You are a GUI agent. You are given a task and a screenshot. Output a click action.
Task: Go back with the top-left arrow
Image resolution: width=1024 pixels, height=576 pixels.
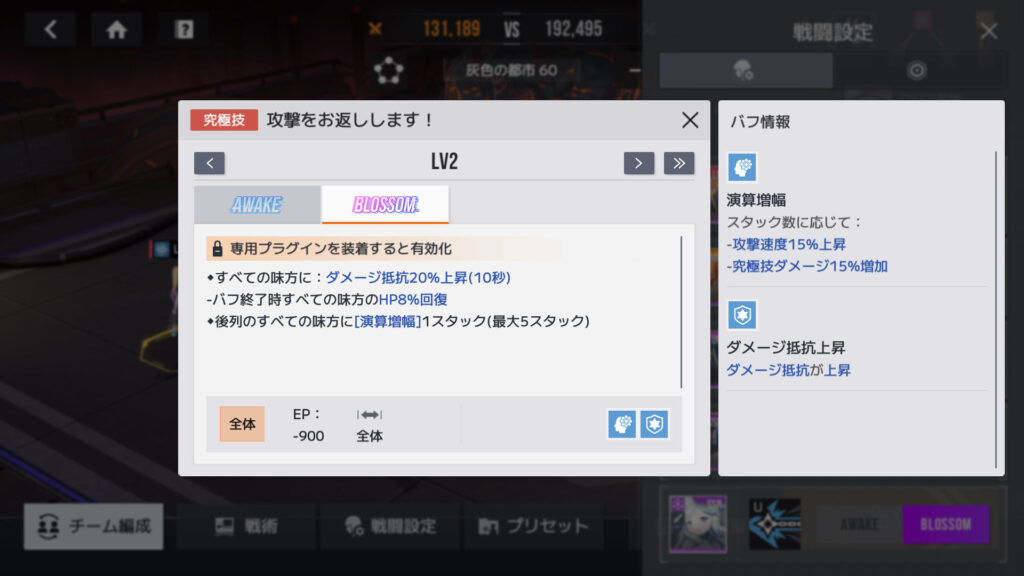click(x=50, y=29)
